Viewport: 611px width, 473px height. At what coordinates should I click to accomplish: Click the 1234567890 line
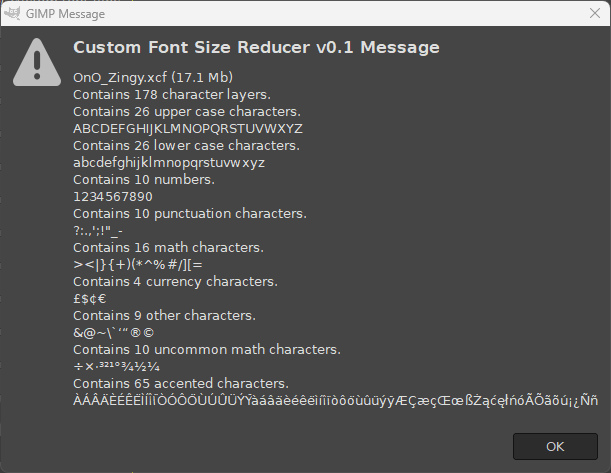pyautogui.click(x=113, y=197)
